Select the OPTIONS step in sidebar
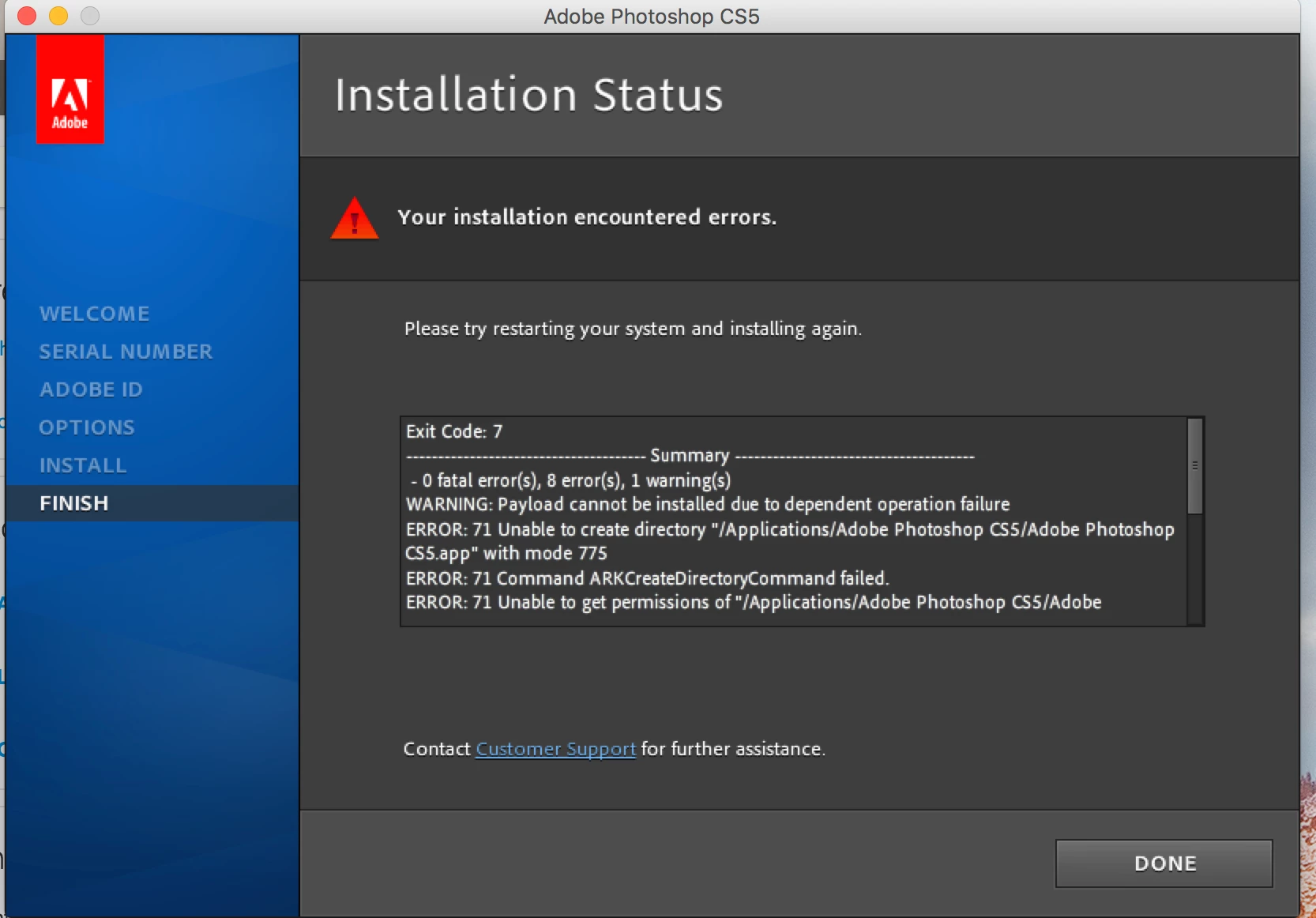This screenshot has width=1316, height=918. tap(87, 427)
